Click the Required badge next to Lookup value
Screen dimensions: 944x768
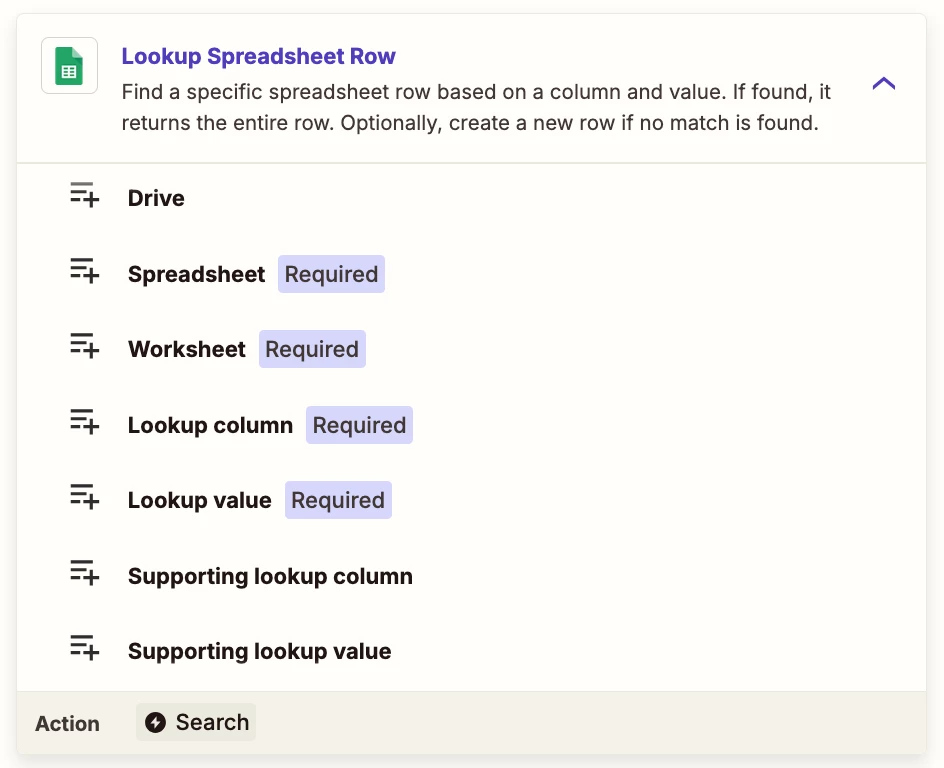coord(338,500)
